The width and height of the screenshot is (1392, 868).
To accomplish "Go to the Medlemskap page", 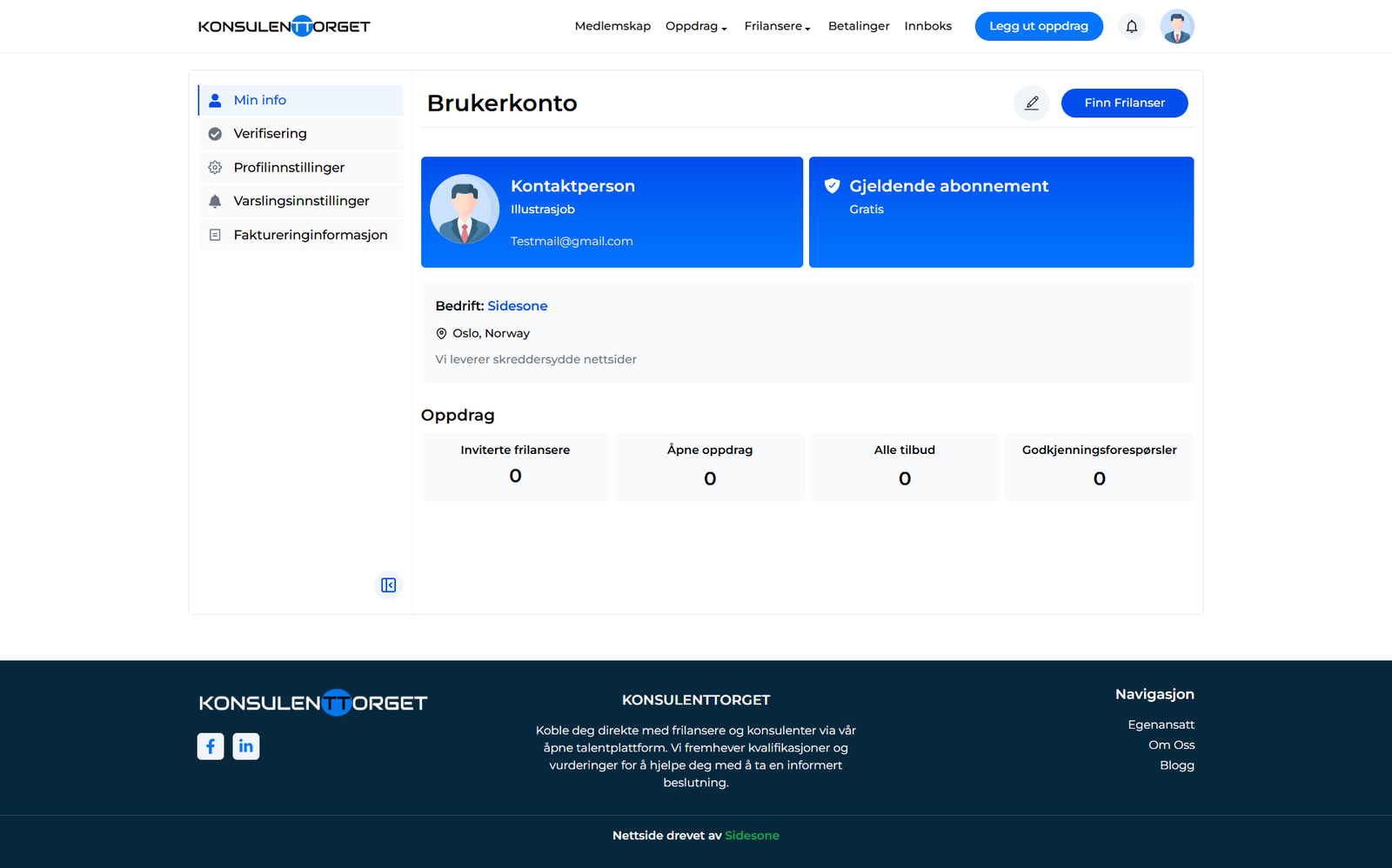I will tap(612, 26).
